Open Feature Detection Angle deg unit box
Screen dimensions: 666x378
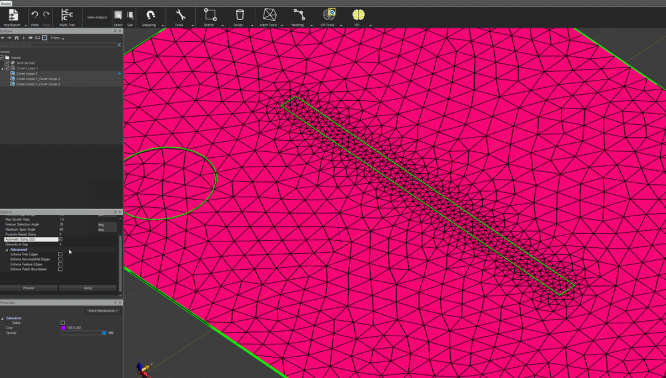tap(107, 225)
